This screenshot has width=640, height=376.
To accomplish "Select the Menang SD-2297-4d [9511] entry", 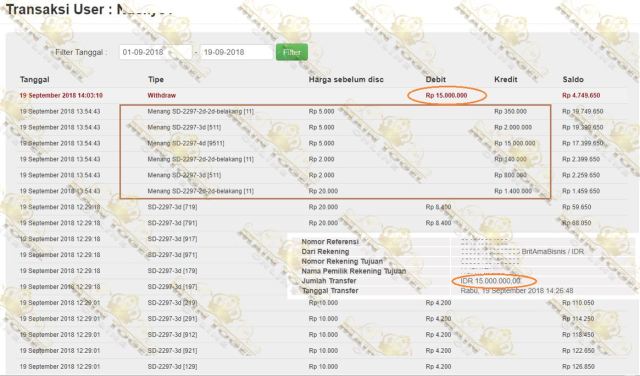I will pyautogui.click(x=186, y=143).
